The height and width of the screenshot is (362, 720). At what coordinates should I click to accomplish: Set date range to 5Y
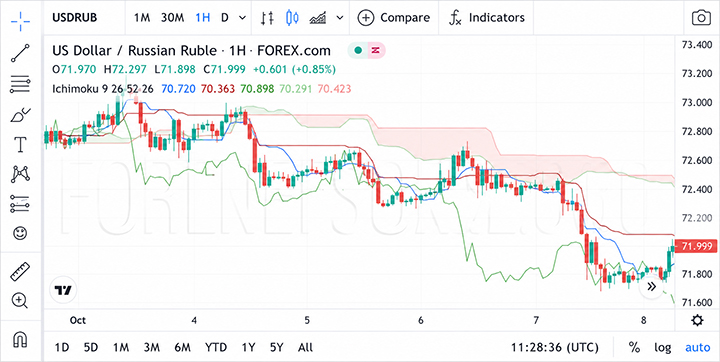[x=276, y=347]
